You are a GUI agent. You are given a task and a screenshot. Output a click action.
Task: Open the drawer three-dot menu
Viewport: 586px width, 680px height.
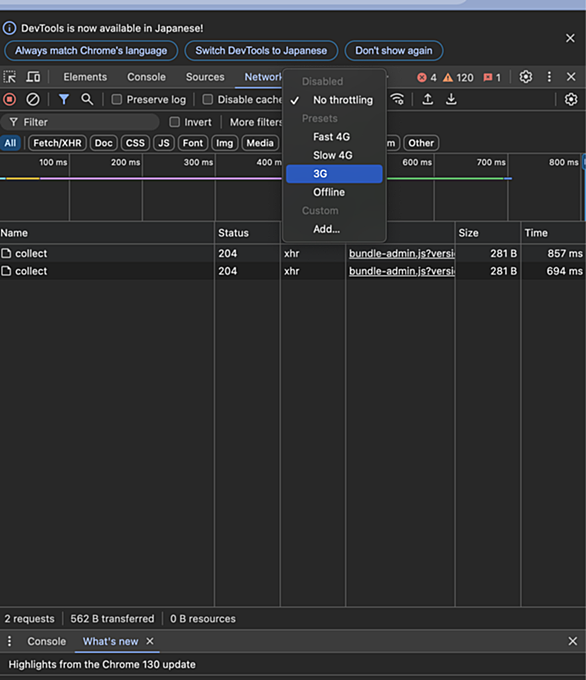(x=10, y=641)
